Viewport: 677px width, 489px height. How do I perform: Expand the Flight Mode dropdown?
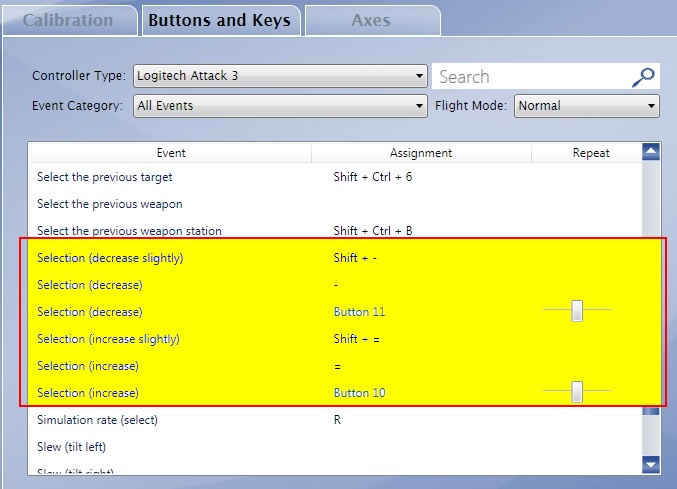pos(587,106)
